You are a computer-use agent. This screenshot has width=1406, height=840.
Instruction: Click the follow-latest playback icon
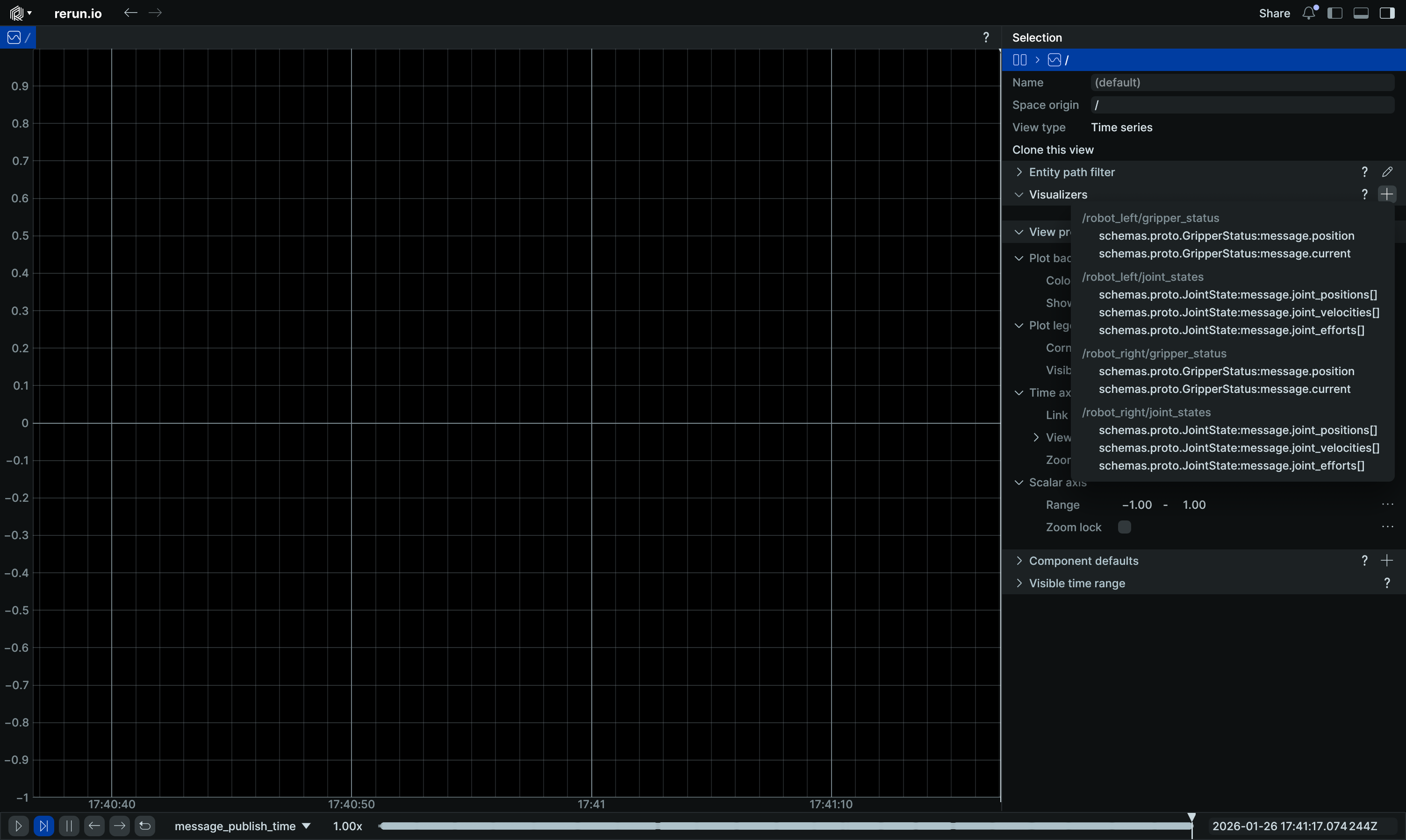[43, 826]
